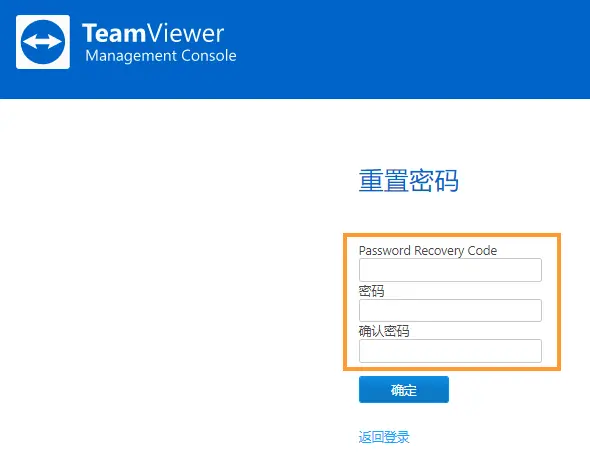
Task: Click empty area of blue header banner
Action: 414,49
